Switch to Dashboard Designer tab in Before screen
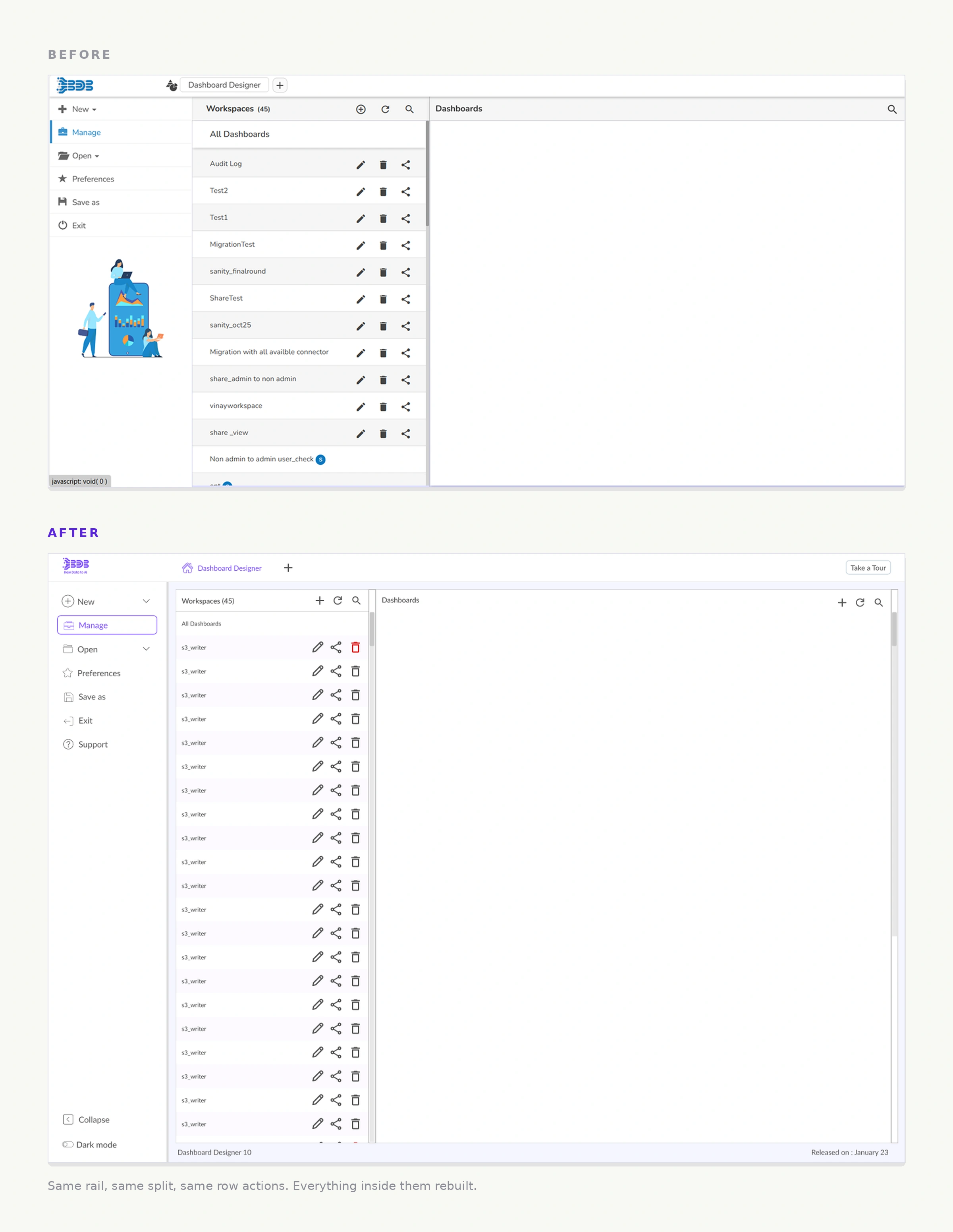This screenshot has height=1232, width=953. pyautogui.click(x=224, y=85)
